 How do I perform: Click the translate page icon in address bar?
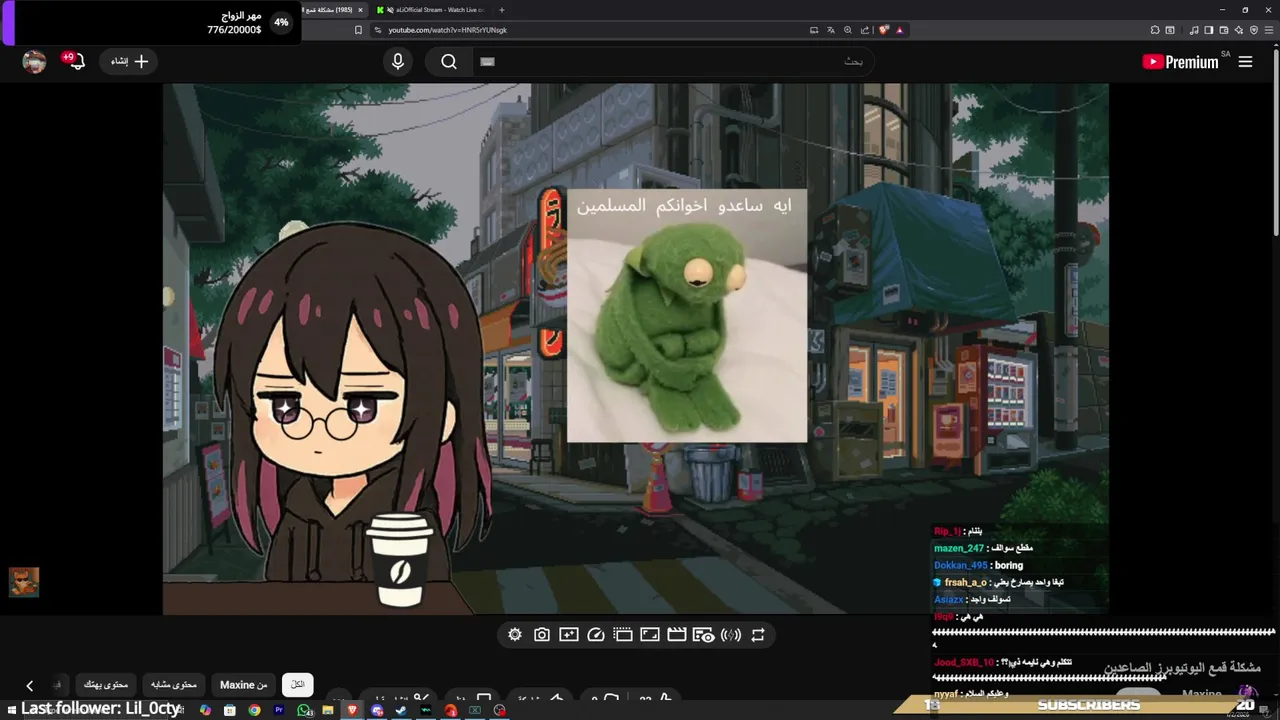click(831, 30)
